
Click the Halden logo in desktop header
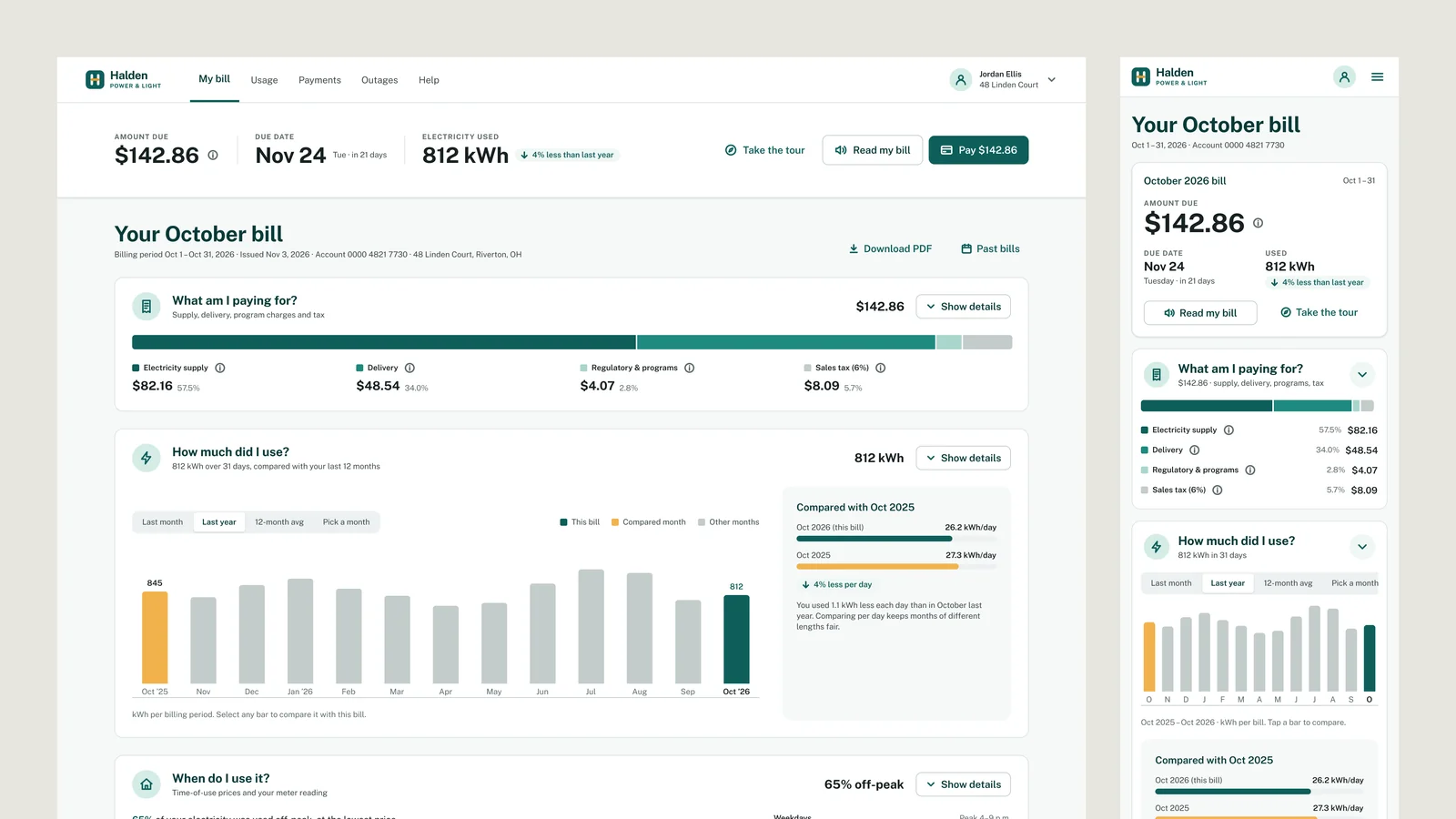coord(123,79)
